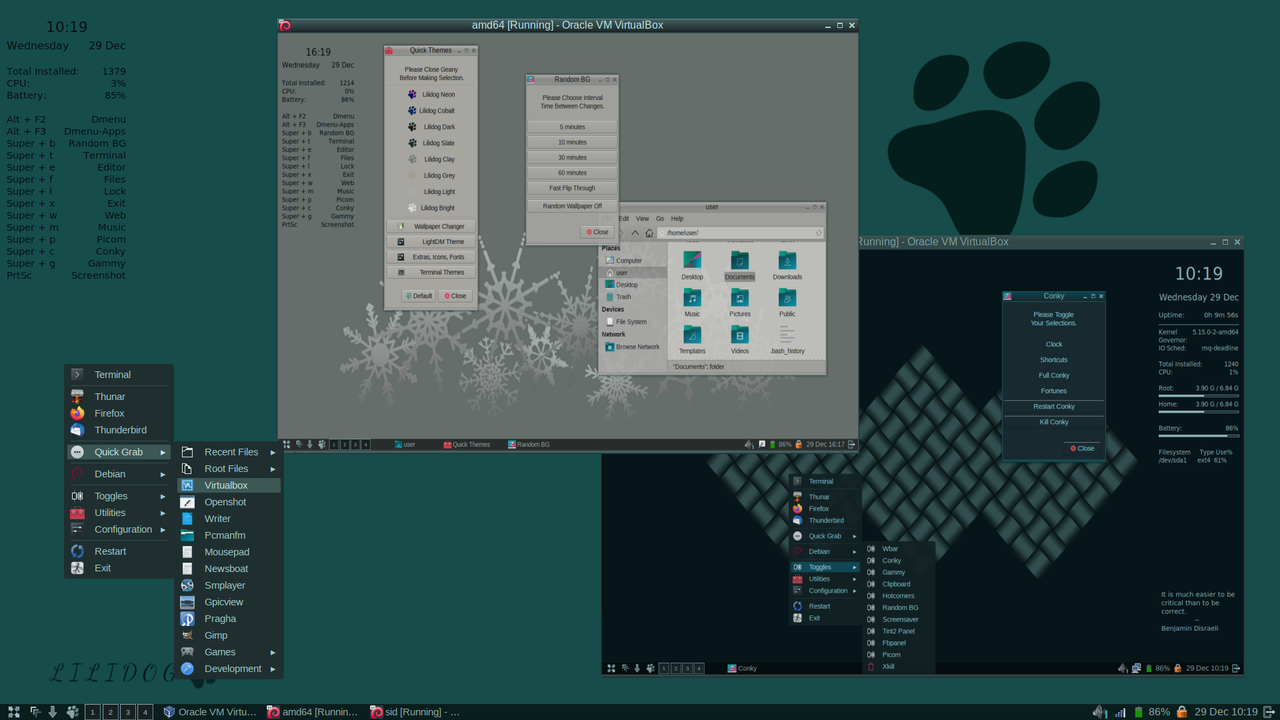Launch Pragha music player entry
Screen dimensions: 1280x720
[229, 619]
